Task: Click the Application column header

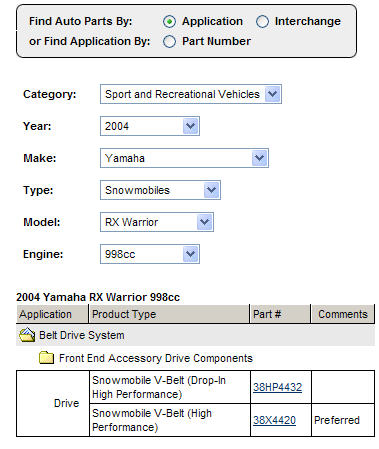Action: (x=52, y=314)
